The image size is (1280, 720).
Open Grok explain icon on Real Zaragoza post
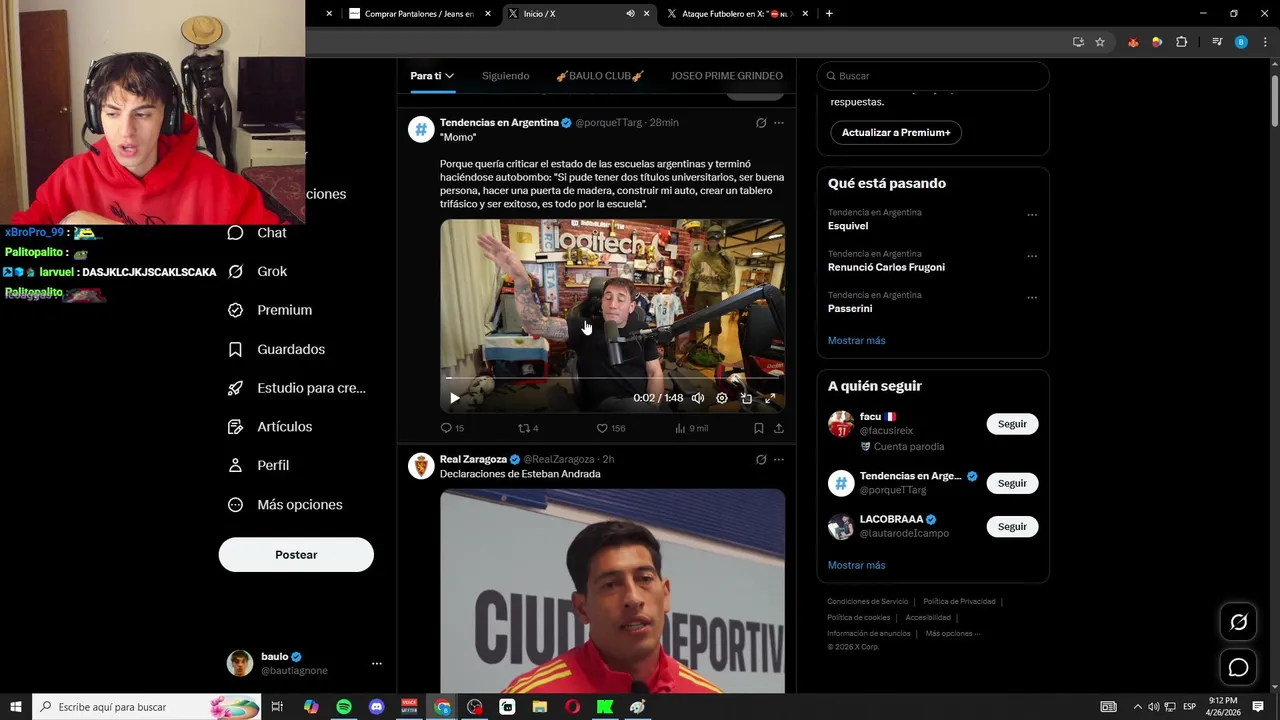click(x=761, y=460)
